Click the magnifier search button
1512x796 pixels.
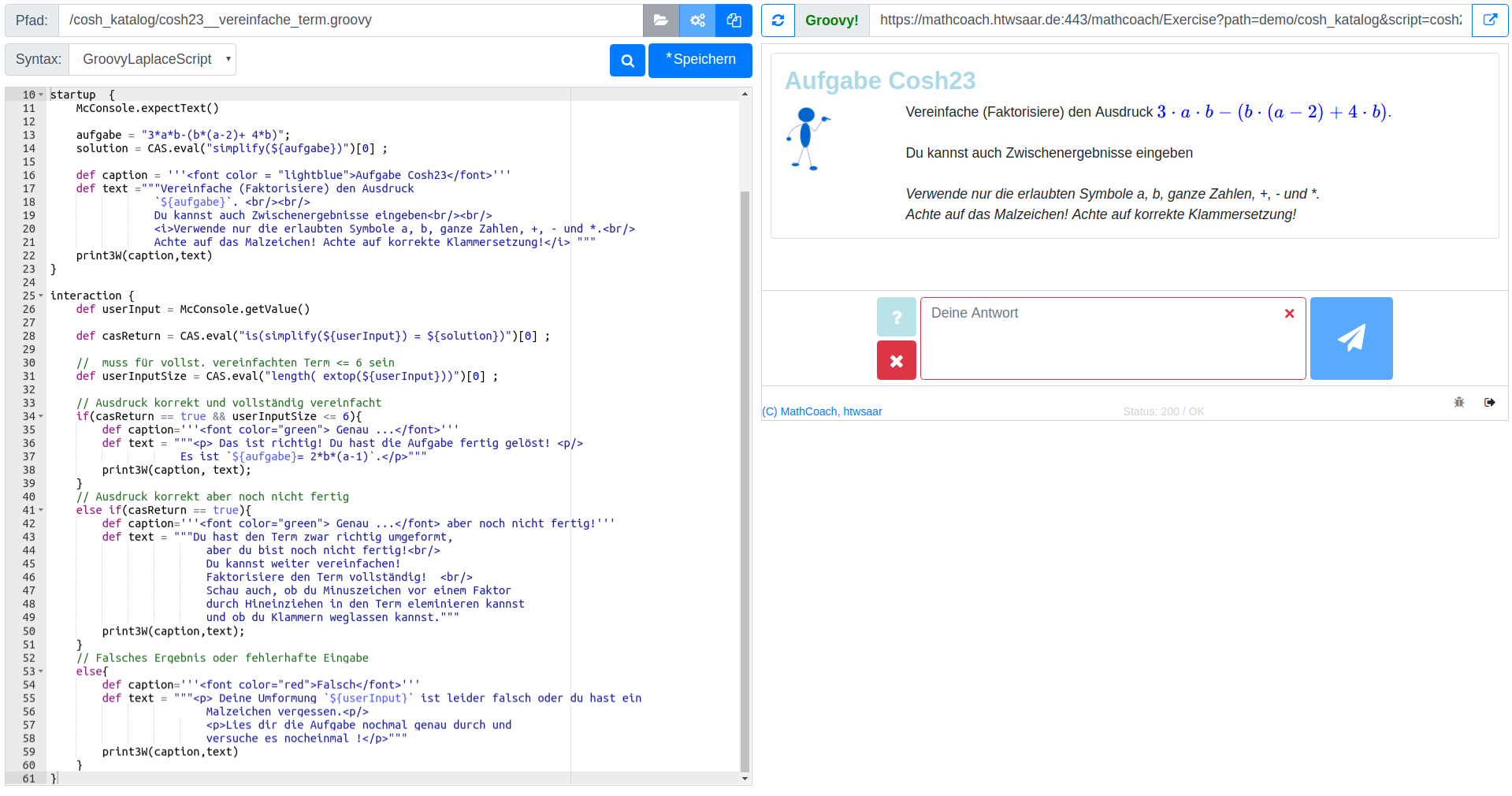click(627, 60)
